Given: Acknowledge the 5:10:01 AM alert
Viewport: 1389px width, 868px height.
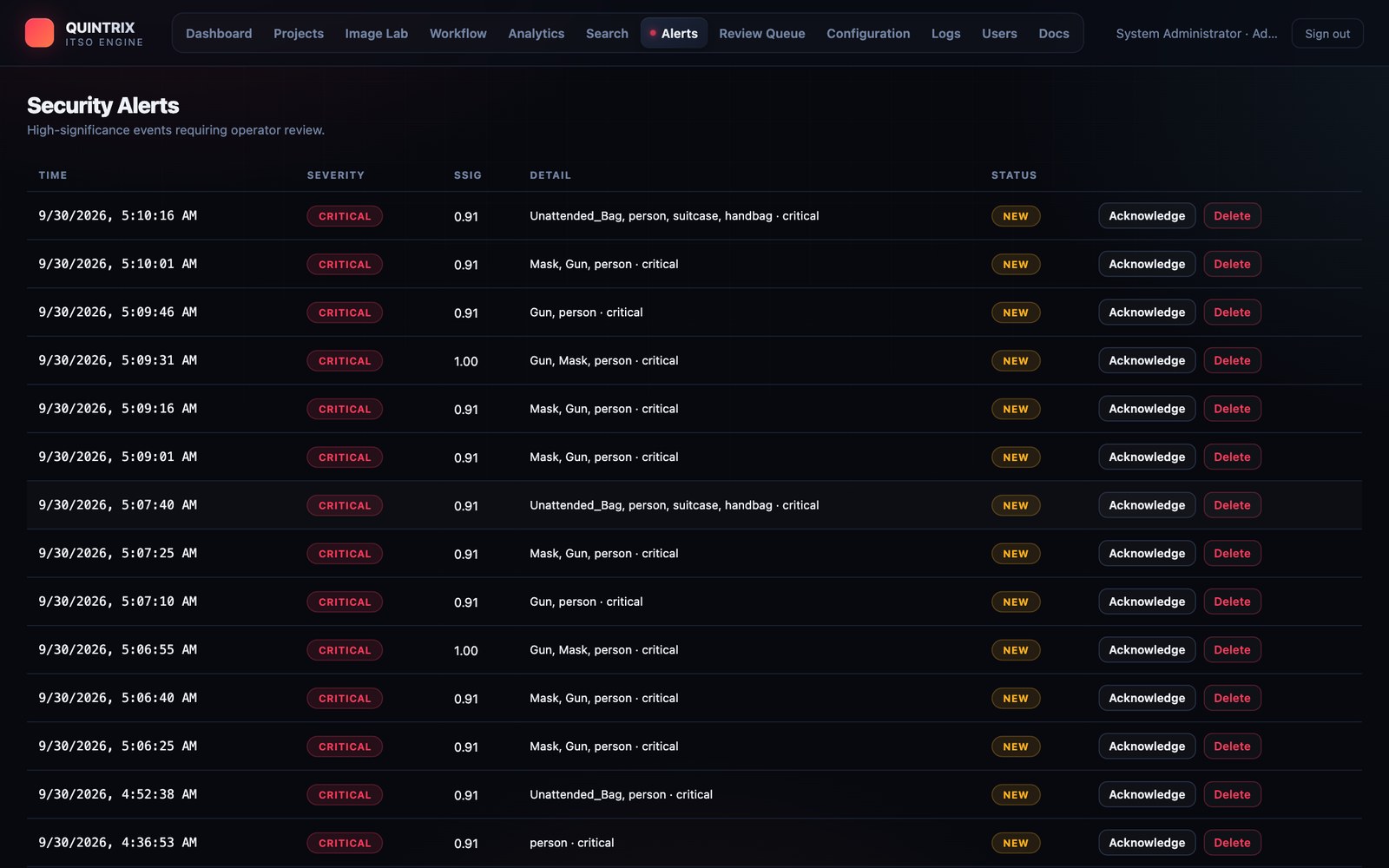Looking at the screenshot, I should click(1147, 264).
